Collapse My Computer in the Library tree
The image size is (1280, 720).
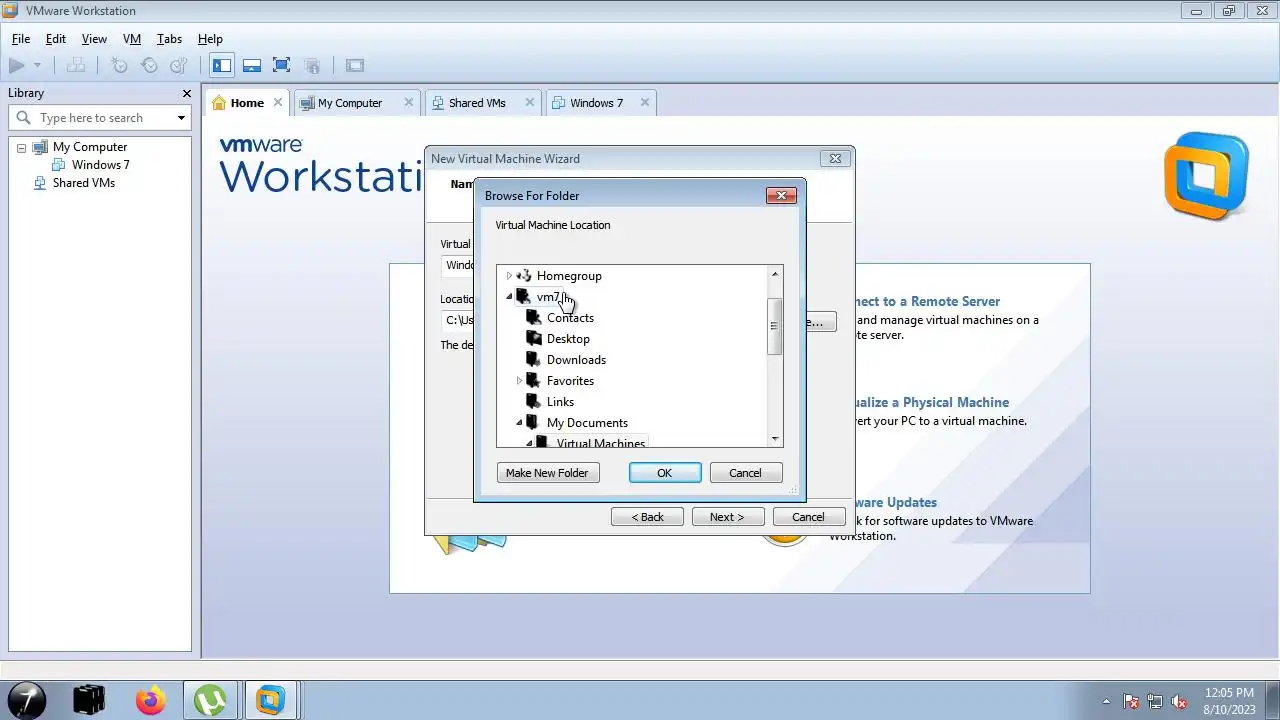[20, 147]
